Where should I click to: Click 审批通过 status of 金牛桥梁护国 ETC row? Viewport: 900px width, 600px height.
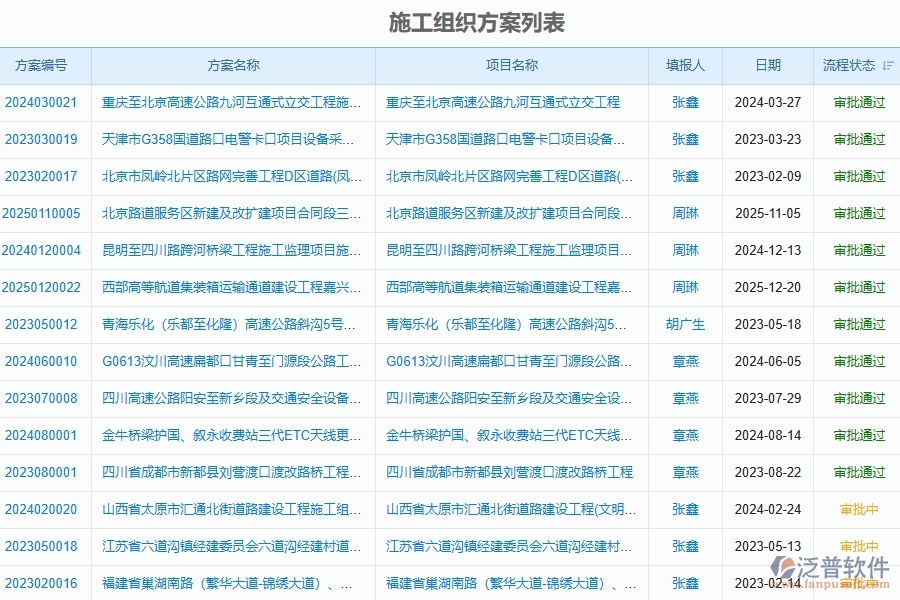click(x=858, y=435)
